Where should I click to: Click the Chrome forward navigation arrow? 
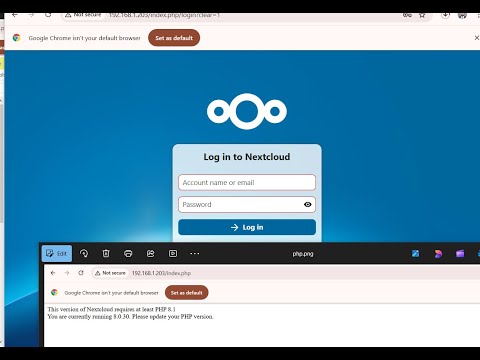click(31, 15)
